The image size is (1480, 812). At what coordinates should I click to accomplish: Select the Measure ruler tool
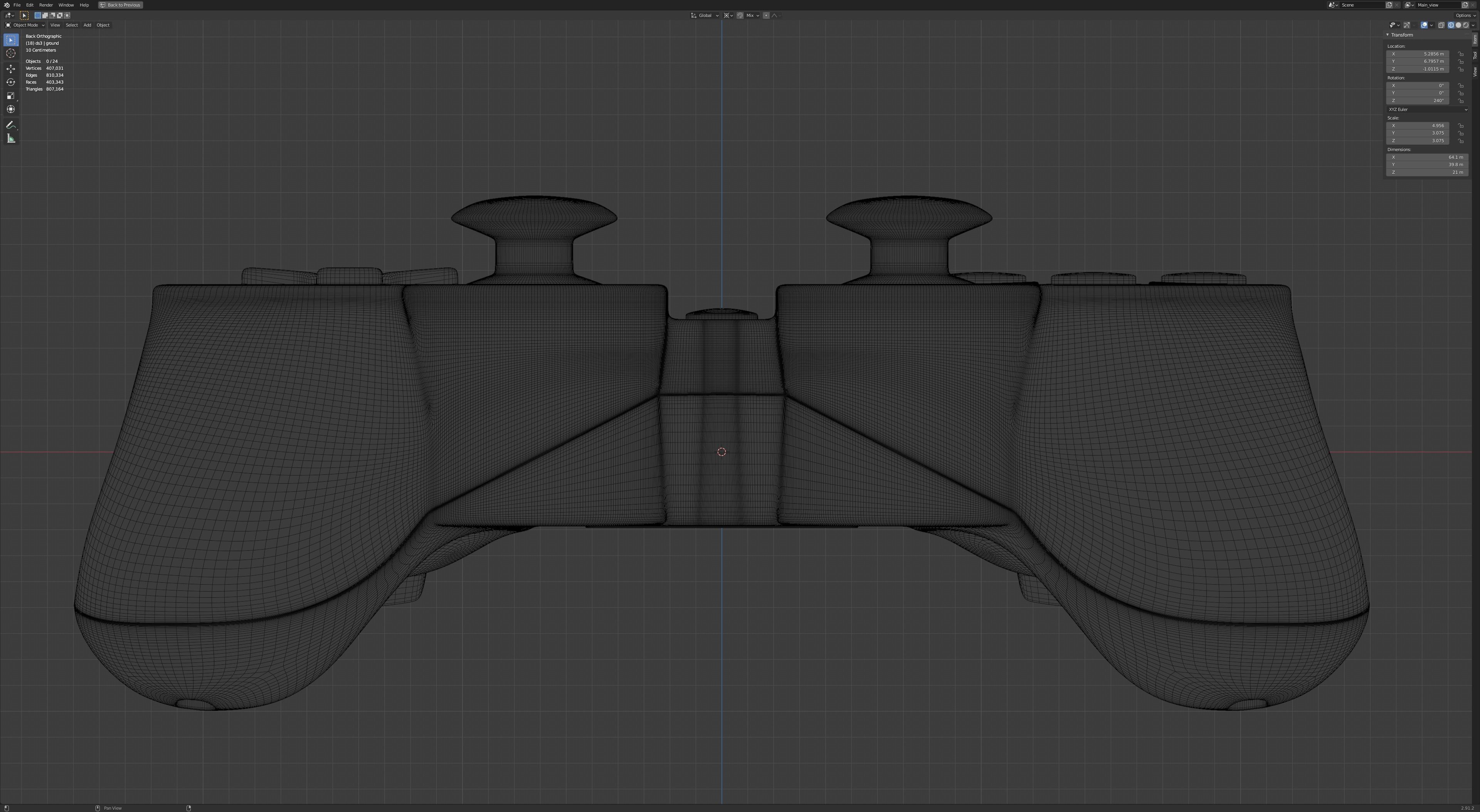[11, 138]
